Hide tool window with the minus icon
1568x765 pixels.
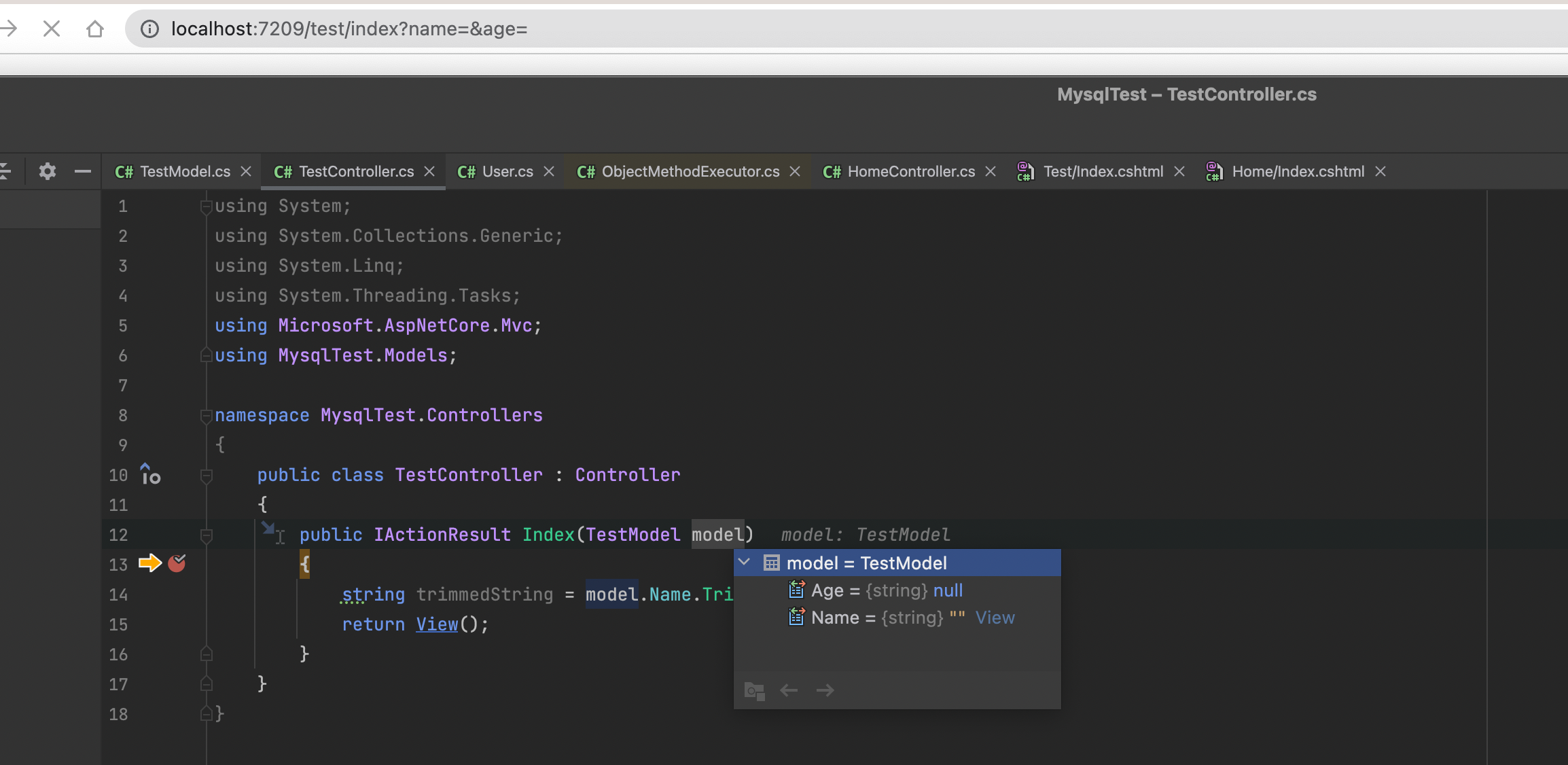83,171
